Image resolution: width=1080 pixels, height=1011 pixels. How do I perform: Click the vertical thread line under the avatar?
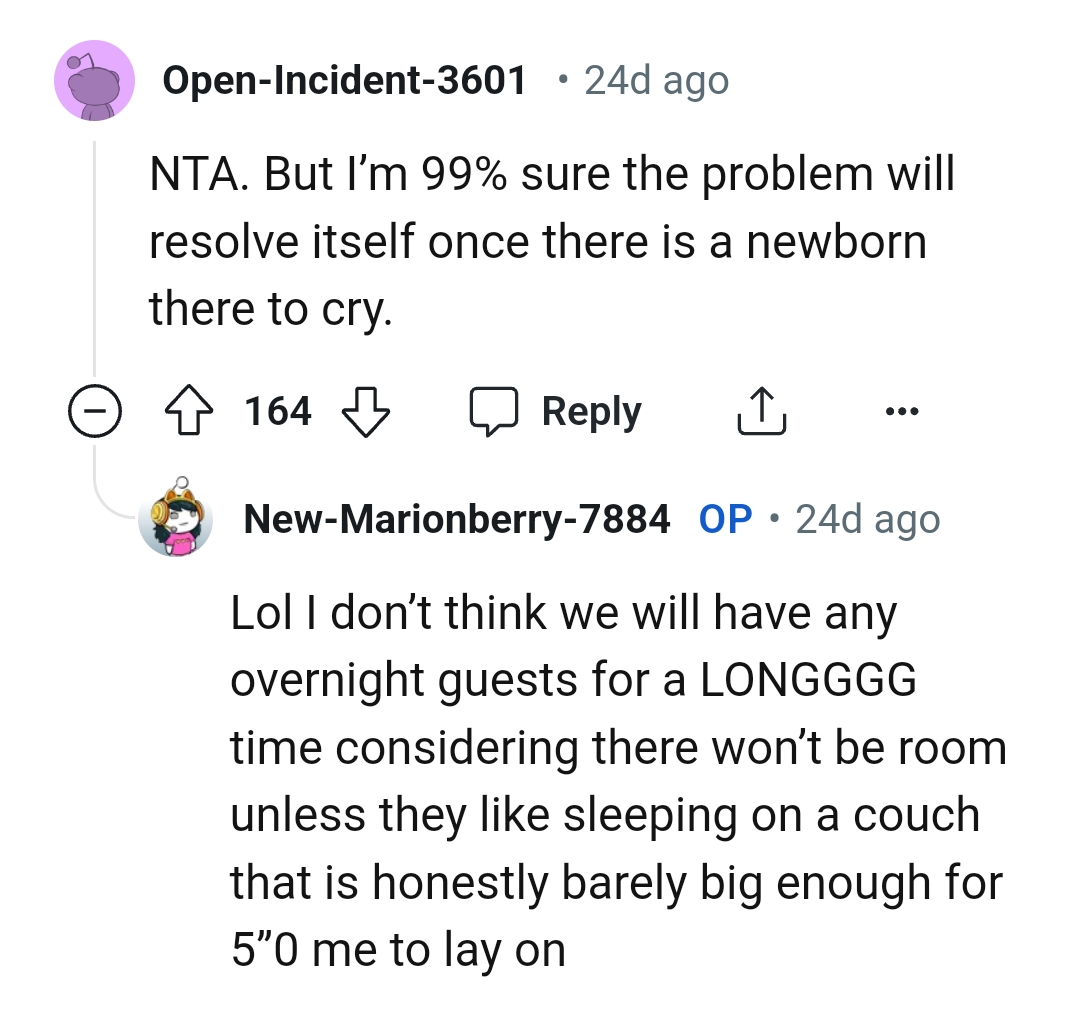tap(94, 260)
